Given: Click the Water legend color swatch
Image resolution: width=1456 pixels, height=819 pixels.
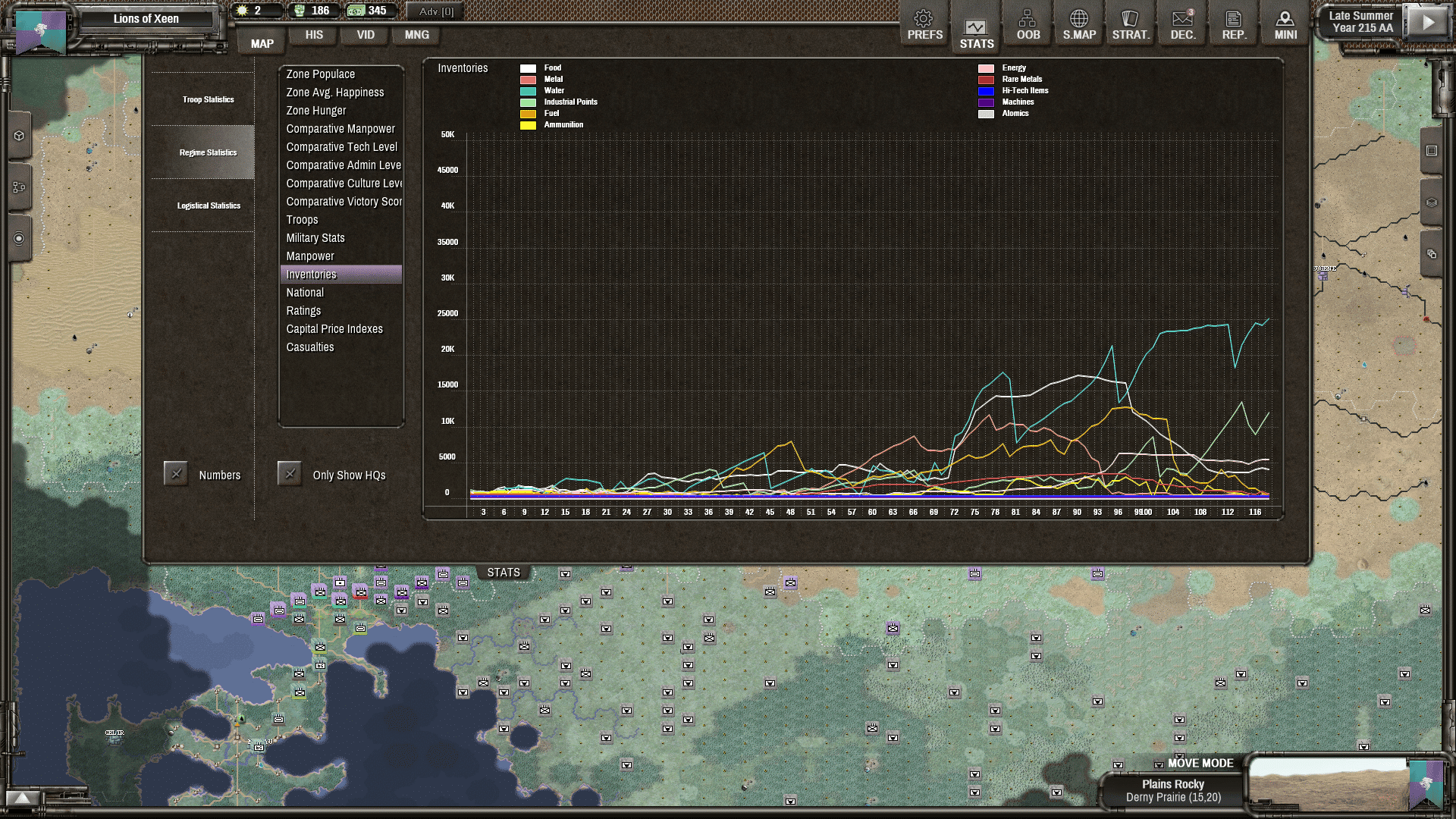Looking at the screenshot, I should [x=528, y=91].
